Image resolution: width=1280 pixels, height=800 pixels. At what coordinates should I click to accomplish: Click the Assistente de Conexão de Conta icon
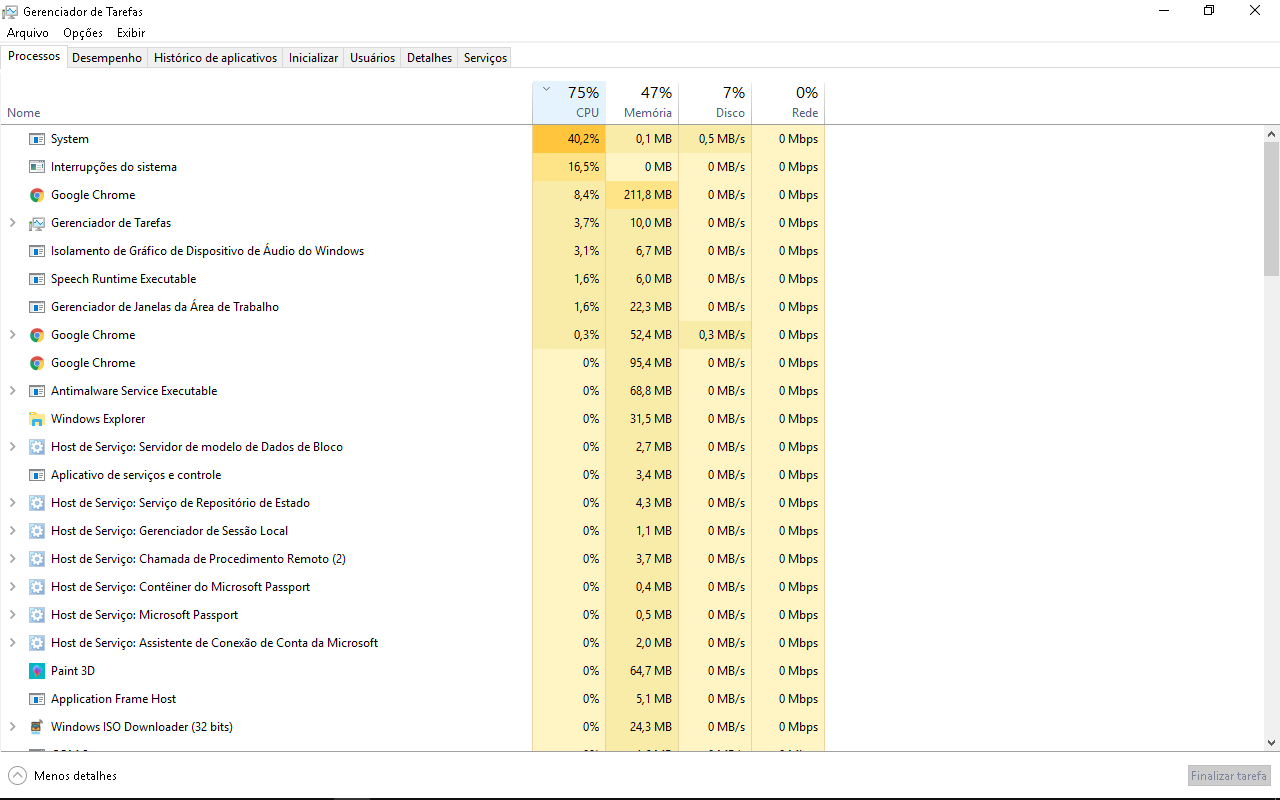coord(37,643)
